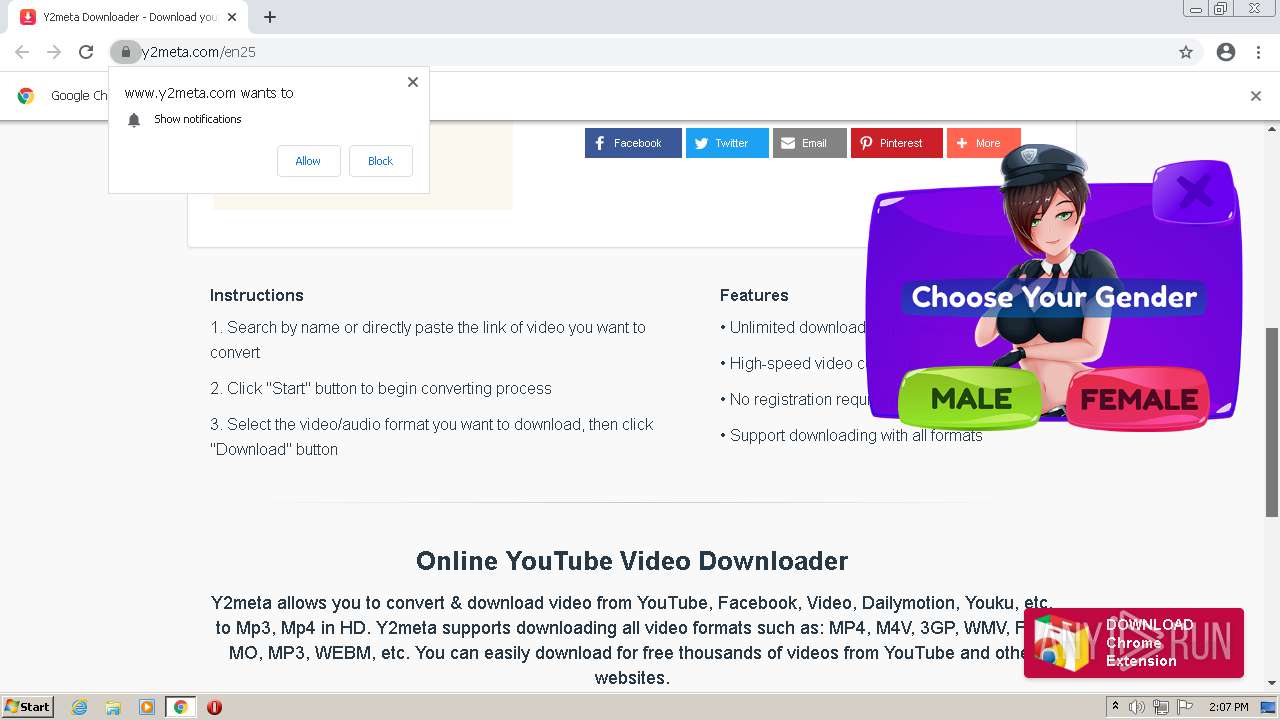Click the notification bell icon in popup

[x=134, y=120]
